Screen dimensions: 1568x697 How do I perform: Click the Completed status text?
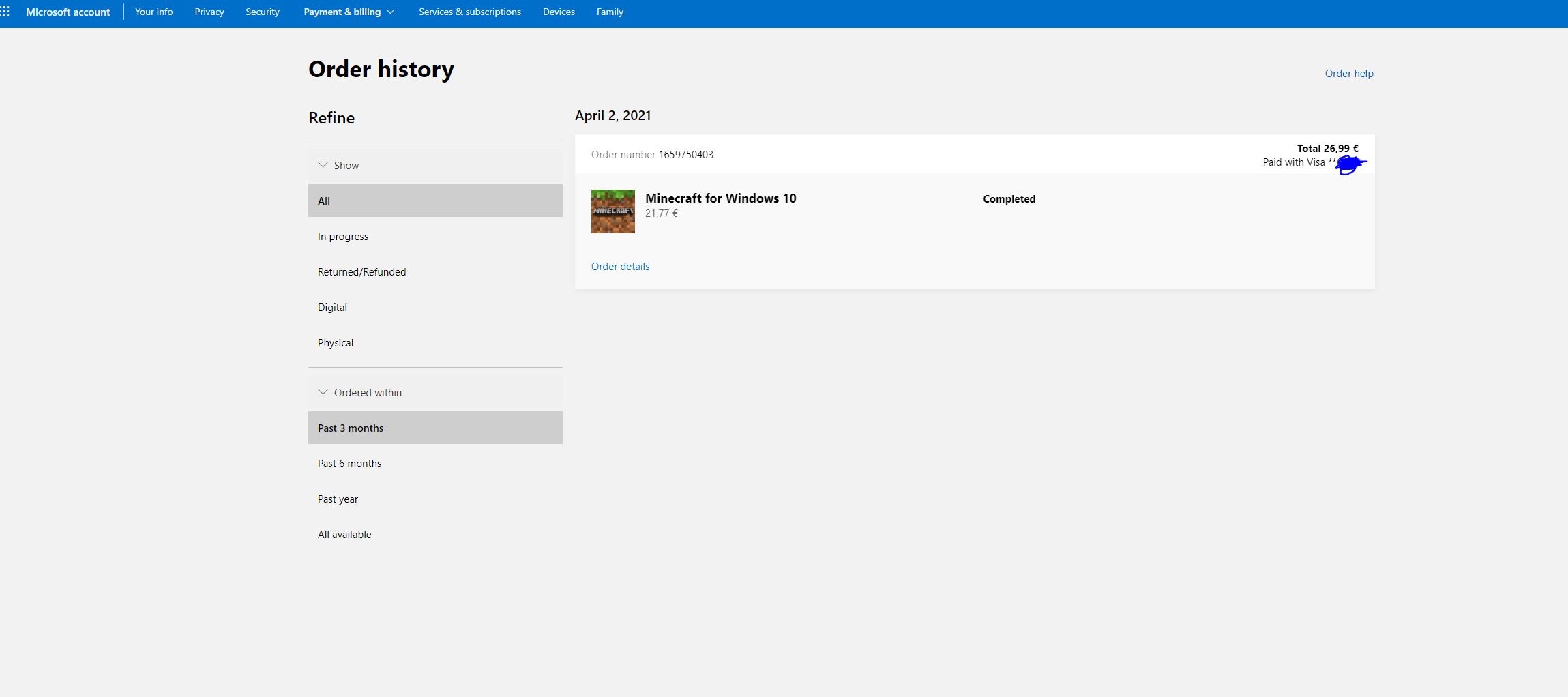[1009, 199]
